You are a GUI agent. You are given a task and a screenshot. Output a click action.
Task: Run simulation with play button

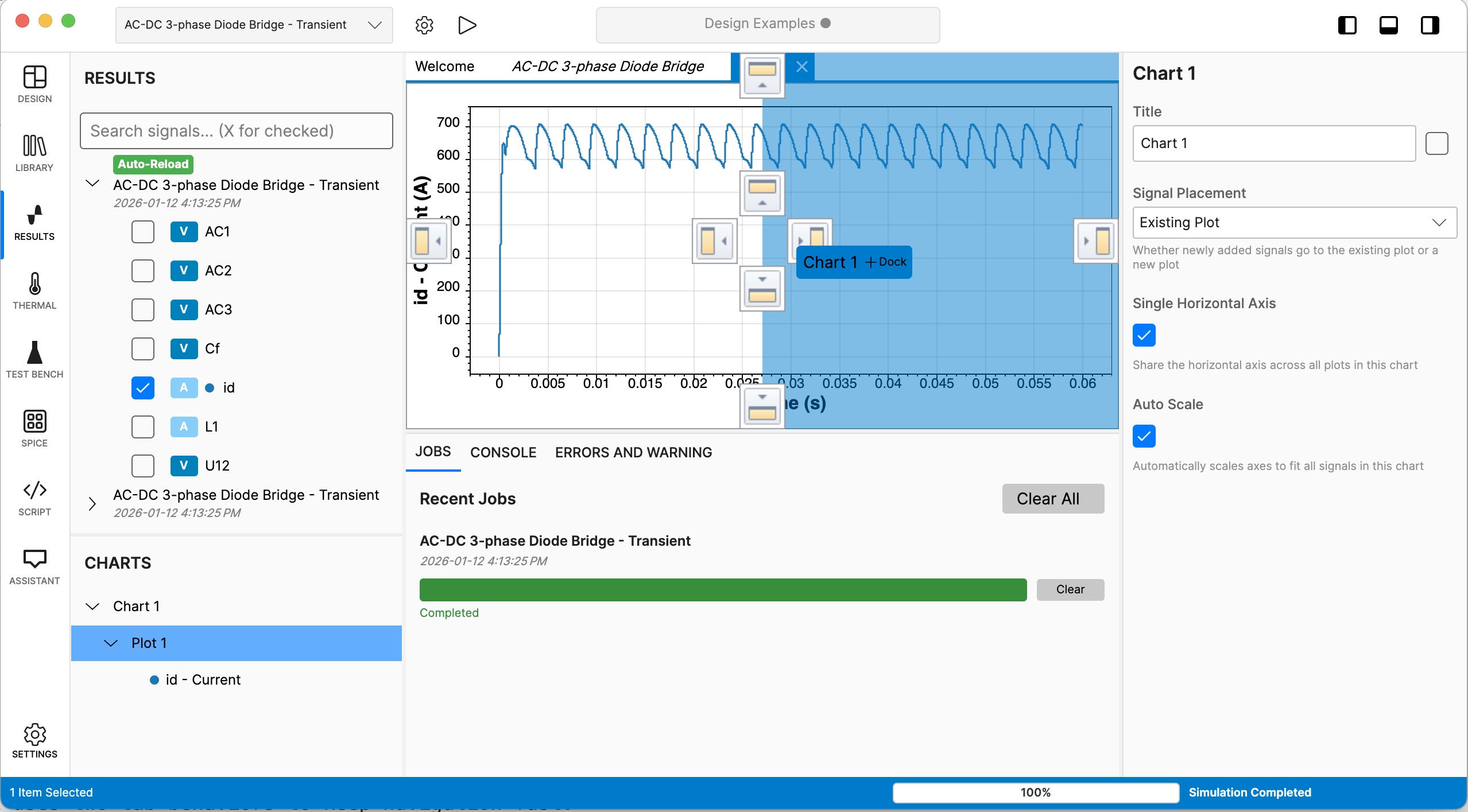click(467, 25)
